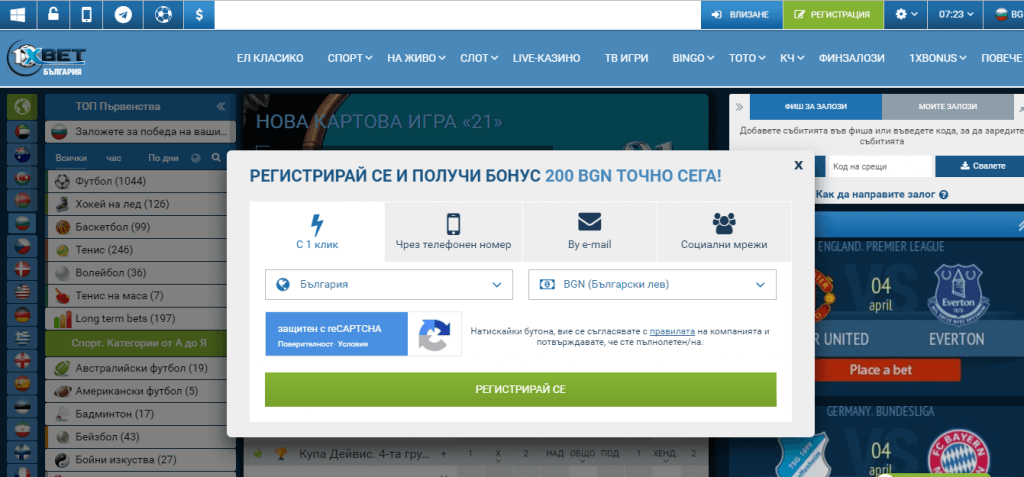Choose the Социални мрежи tab

click(x=723, y=232)
